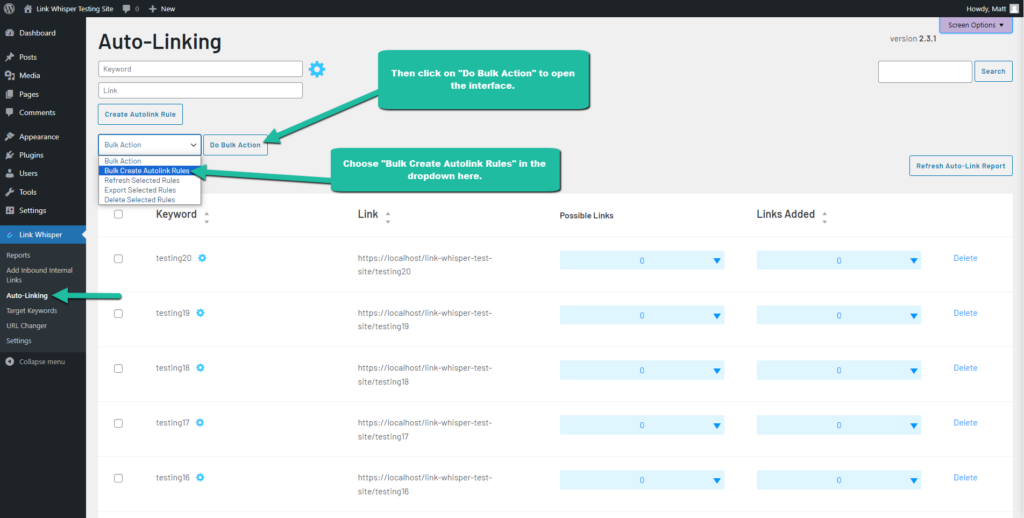Expand Links Added dropdown for testing20
Viewport: 1024px width, 518px height.
[x=839, y=261]
